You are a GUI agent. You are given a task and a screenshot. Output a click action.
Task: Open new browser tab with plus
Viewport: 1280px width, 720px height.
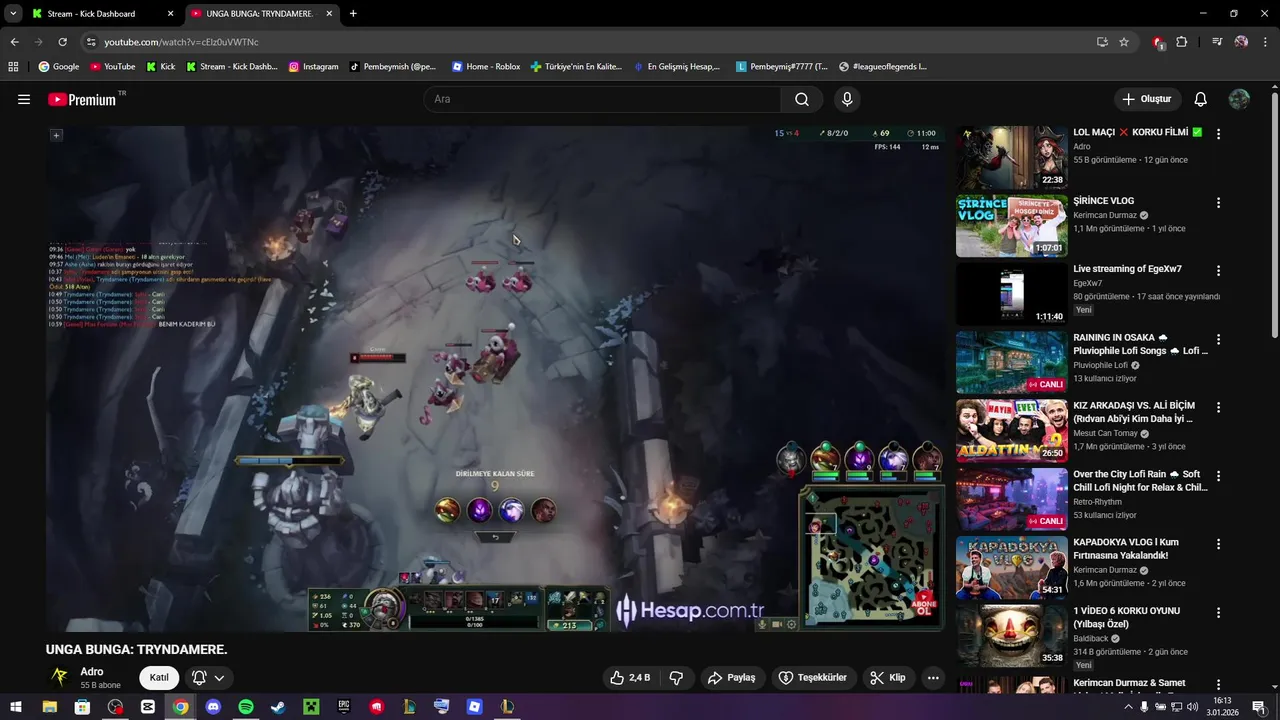(353, 14)
